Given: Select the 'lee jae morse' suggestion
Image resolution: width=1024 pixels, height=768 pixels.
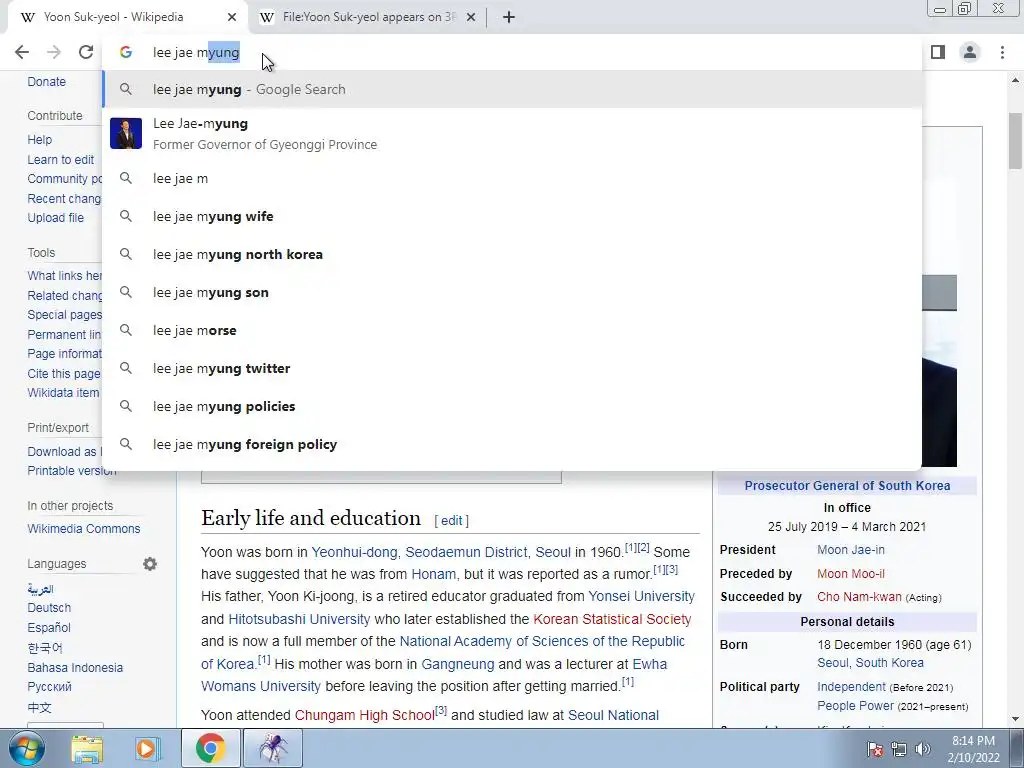Looking at the screenshot, I should tap(512, 330).
